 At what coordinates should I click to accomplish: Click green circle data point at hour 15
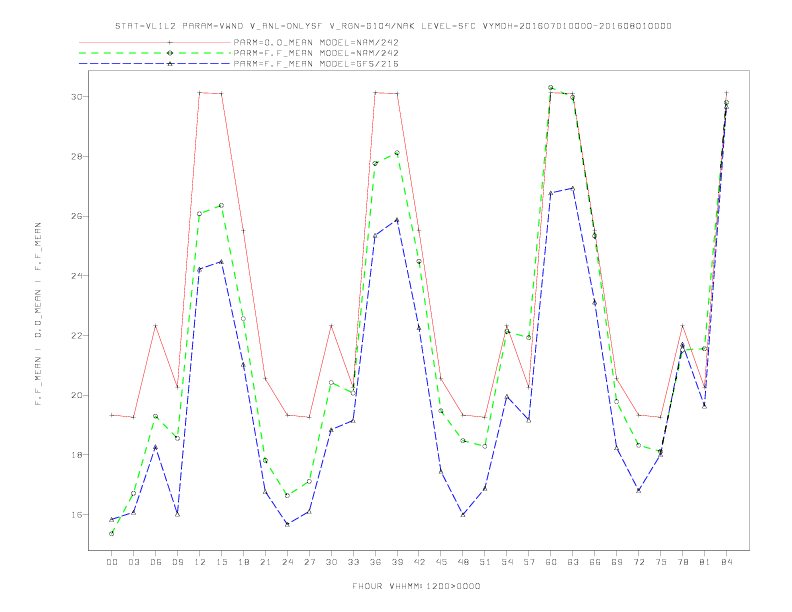tap(221, 206)
